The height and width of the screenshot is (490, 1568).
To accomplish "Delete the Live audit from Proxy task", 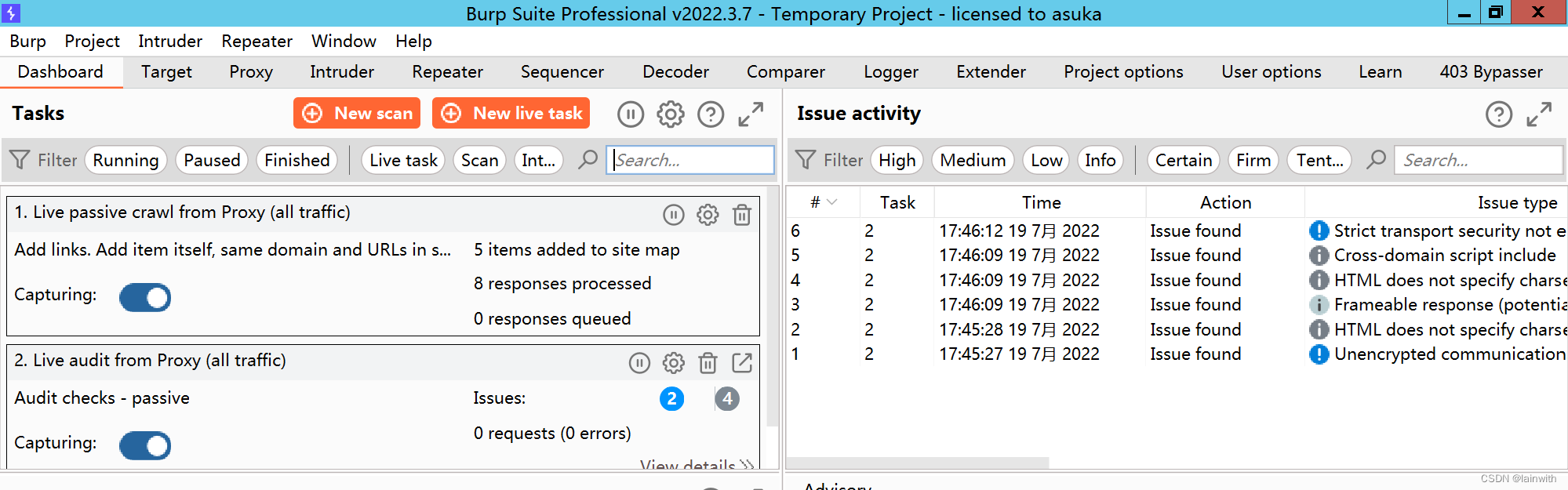I will click(708, 363).
